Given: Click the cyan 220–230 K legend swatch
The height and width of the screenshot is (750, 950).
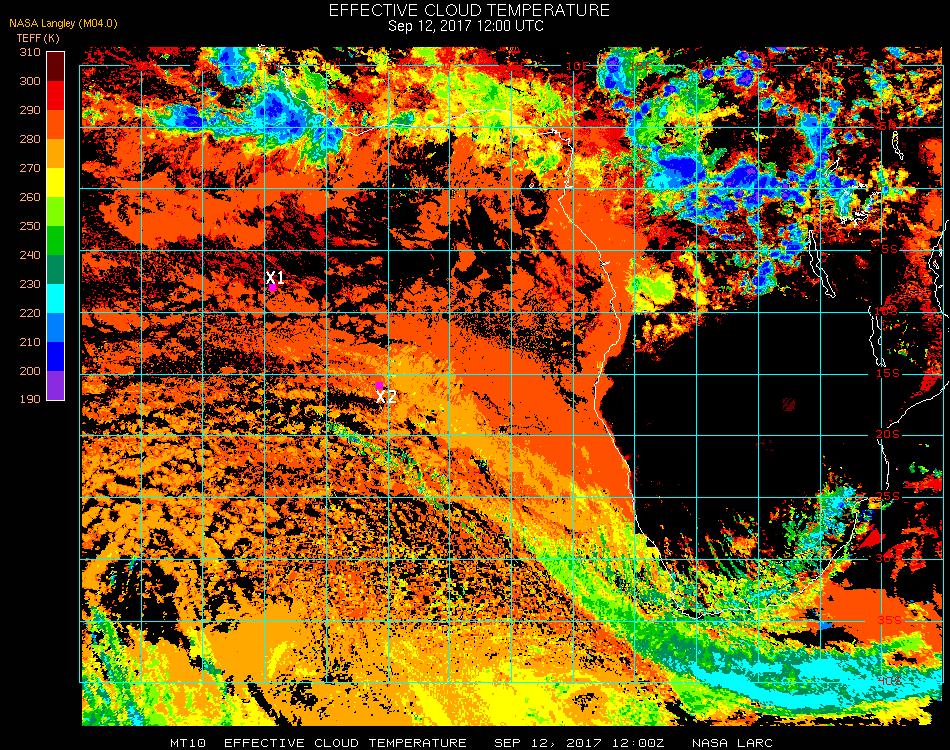Looking at the screenshot, I should (56, 299).
